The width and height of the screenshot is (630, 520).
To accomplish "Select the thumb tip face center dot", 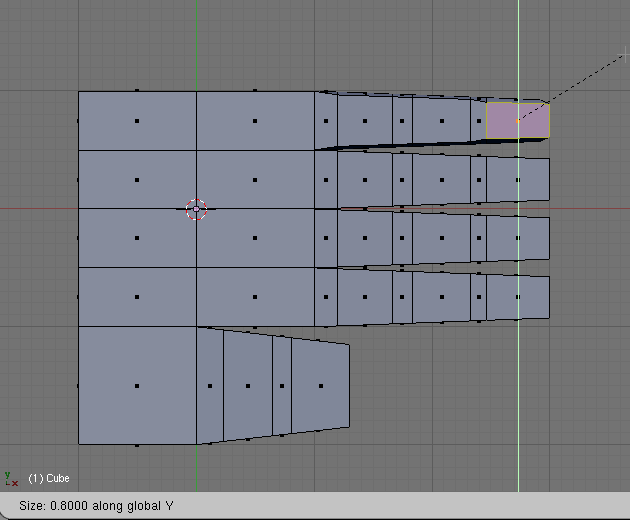I will [x=321, y=386].
